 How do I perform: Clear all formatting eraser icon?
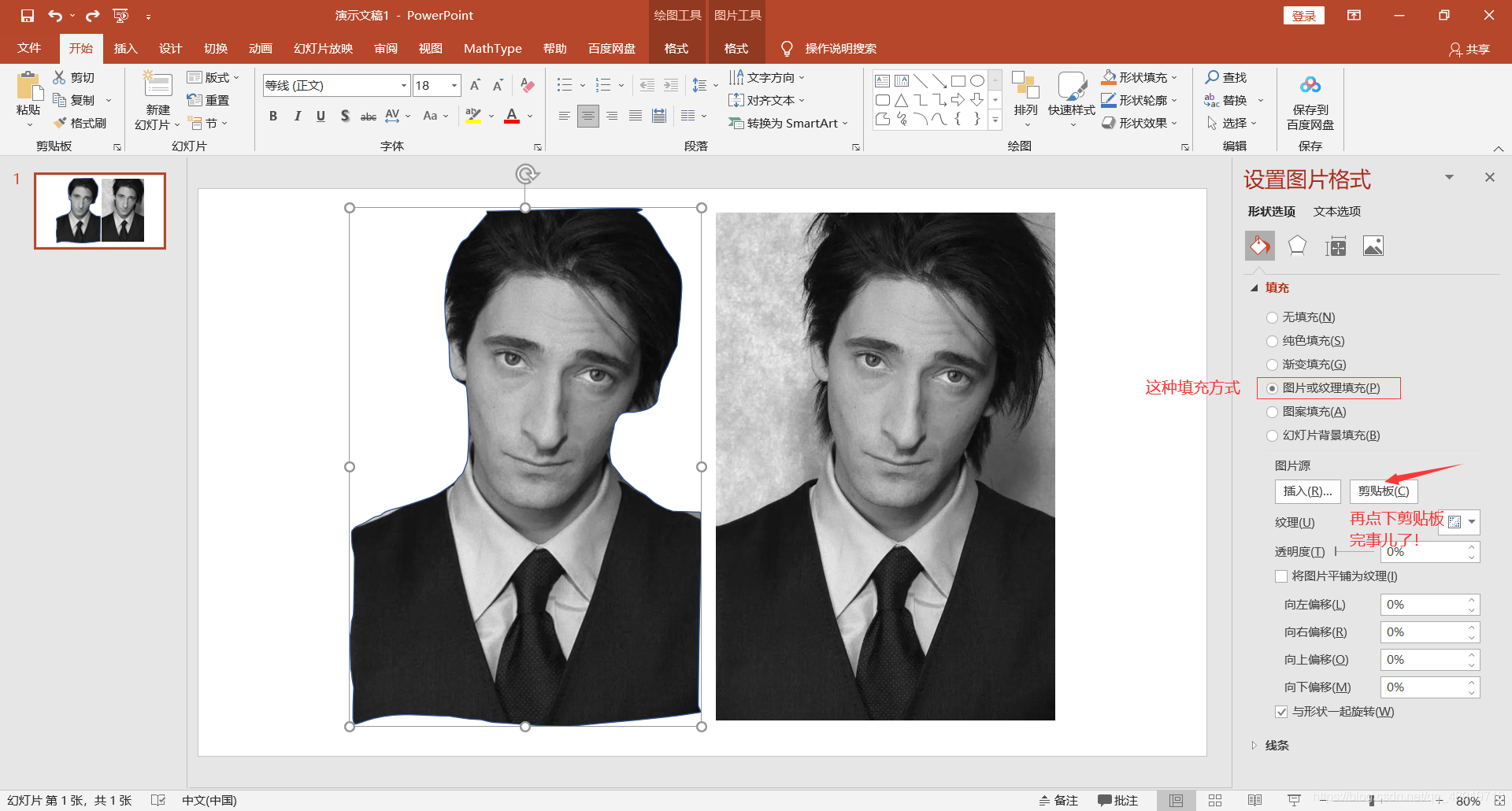coord(527,85)
